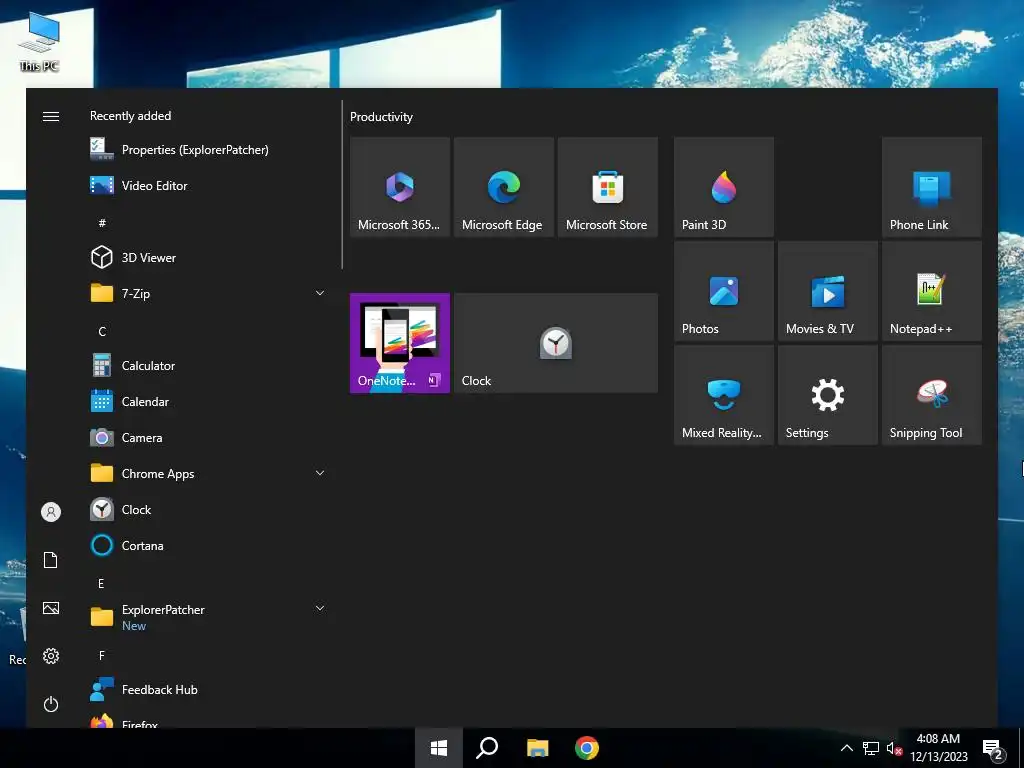
Task: Launch Camera from the app list
Action: [208, 438]
